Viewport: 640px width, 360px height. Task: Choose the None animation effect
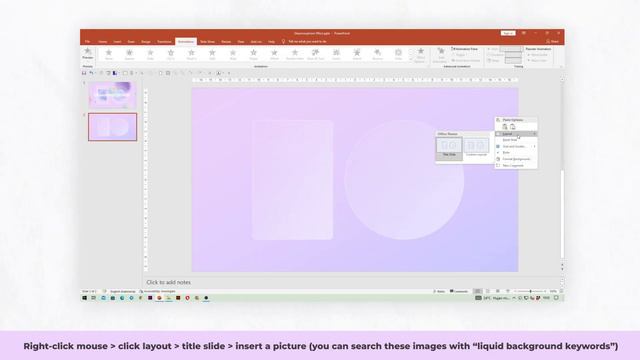click(x=109, y=54)
